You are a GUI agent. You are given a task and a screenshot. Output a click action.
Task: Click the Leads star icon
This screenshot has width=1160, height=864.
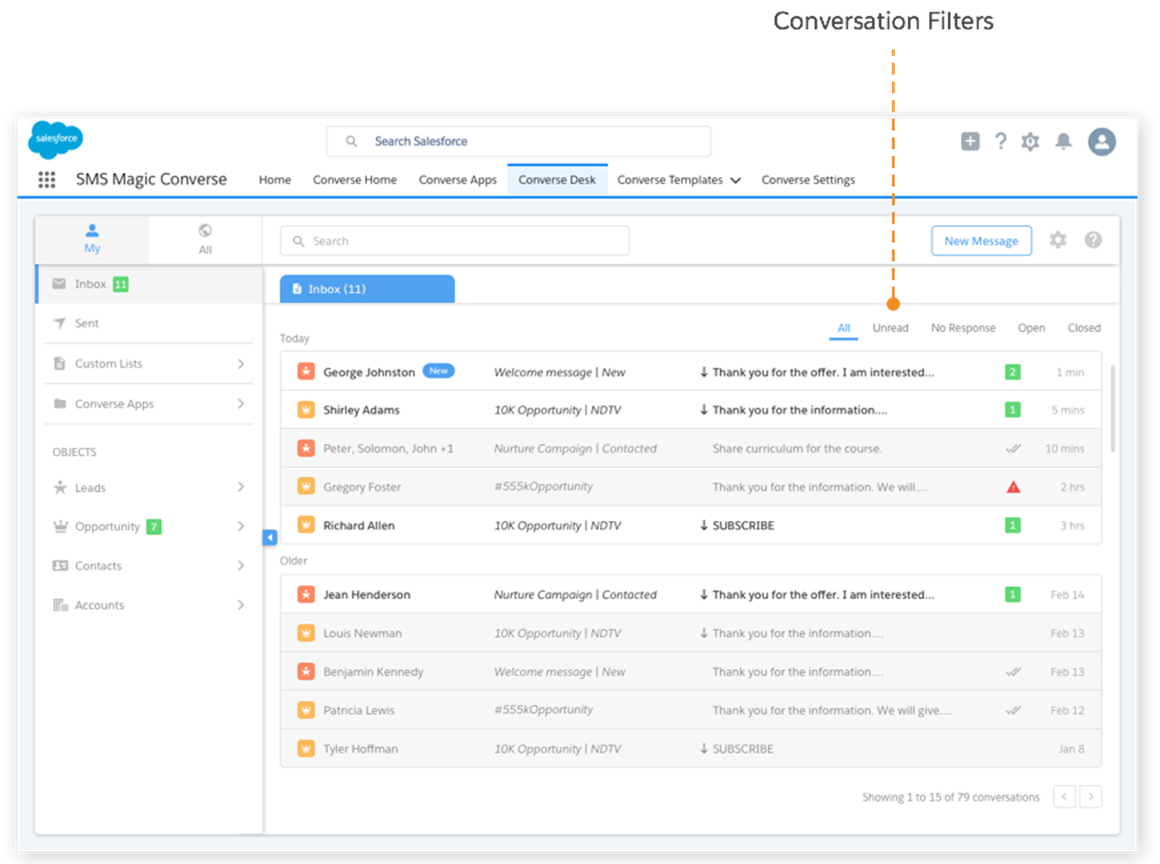pyautogui.click(x=60, y=487)
